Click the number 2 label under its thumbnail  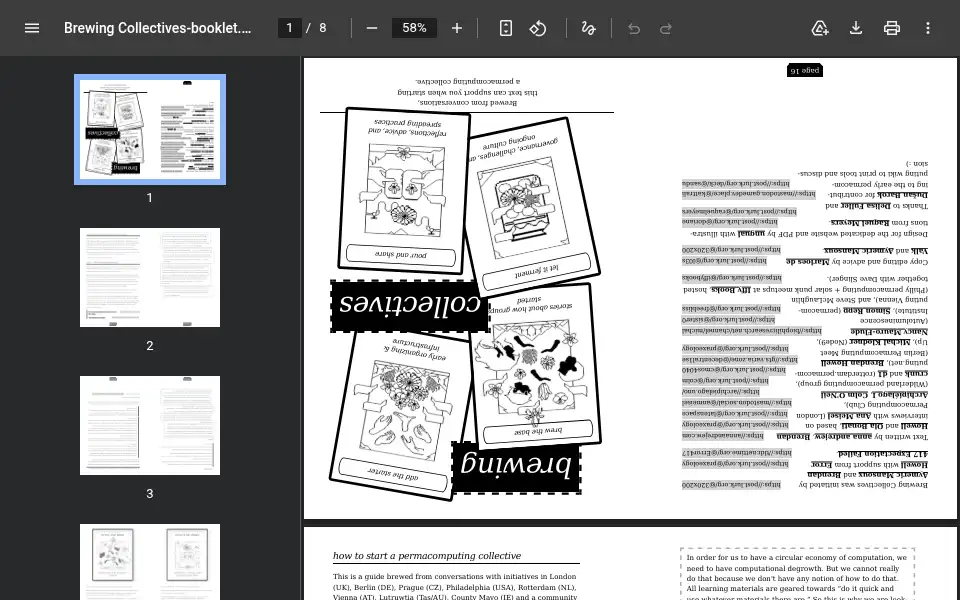pos(149,346)
